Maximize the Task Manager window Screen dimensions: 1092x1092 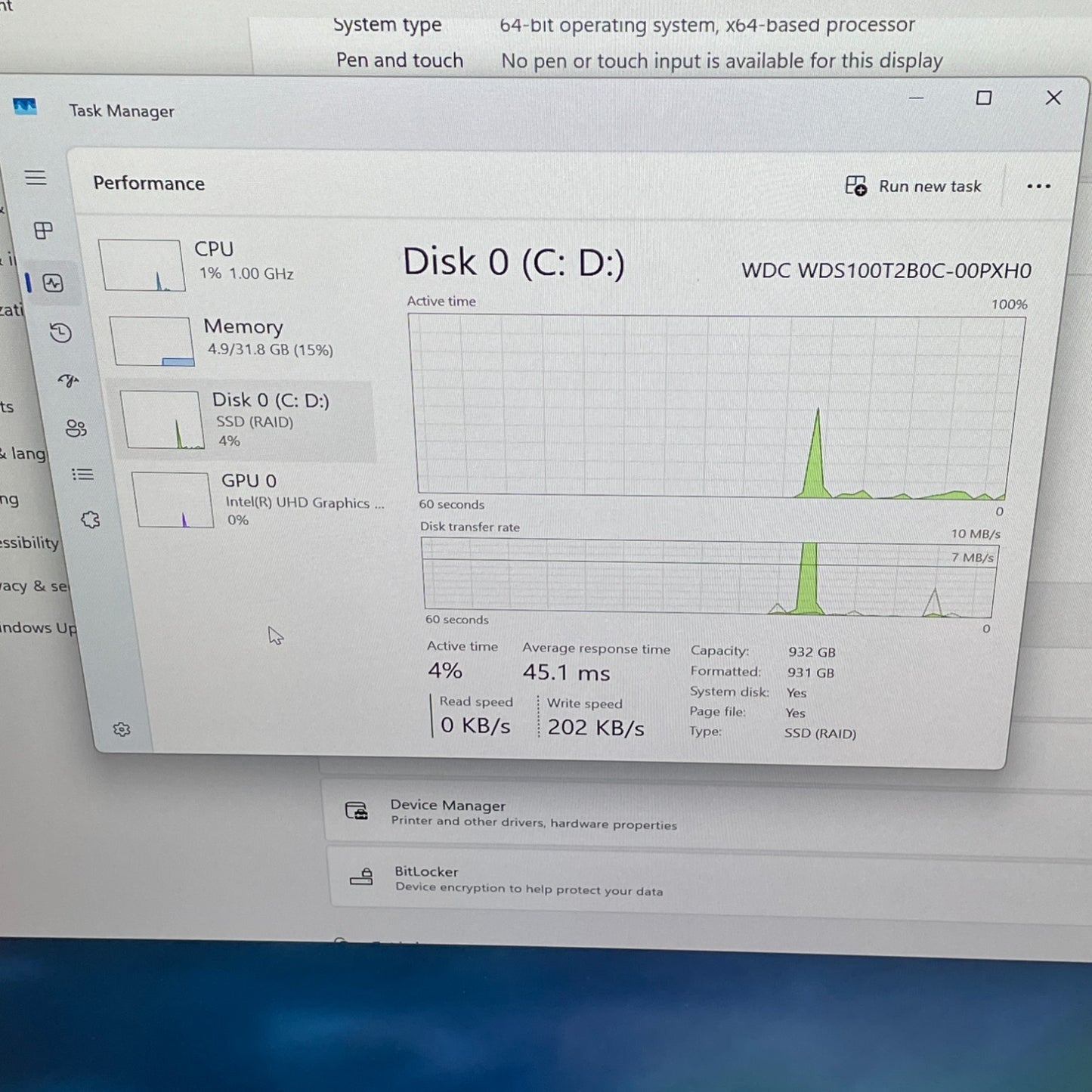983,98
